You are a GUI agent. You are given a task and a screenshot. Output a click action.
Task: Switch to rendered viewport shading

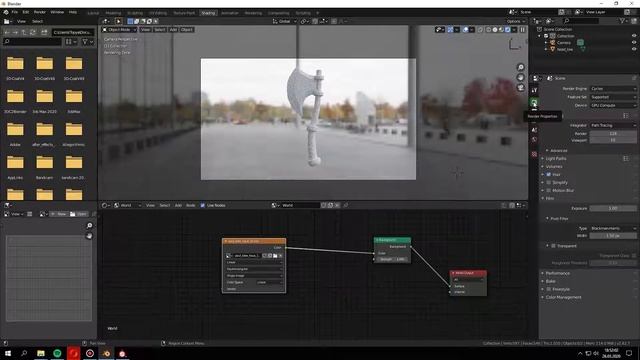coord(507,30)
